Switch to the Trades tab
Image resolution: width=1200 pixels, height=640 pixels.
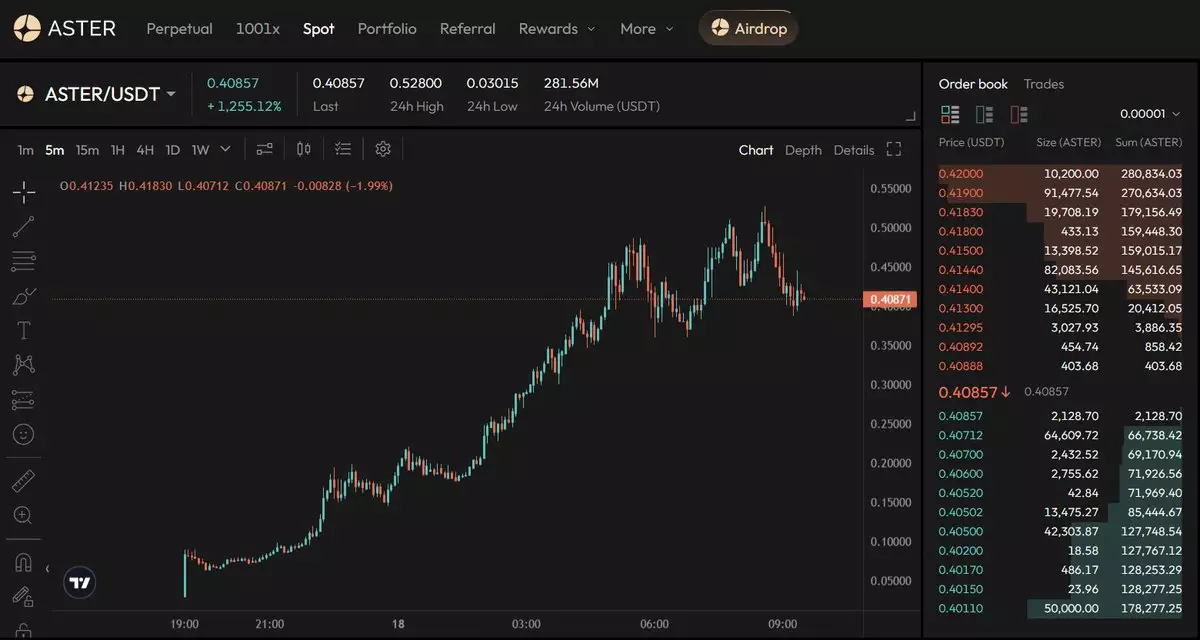(1044, 84)
